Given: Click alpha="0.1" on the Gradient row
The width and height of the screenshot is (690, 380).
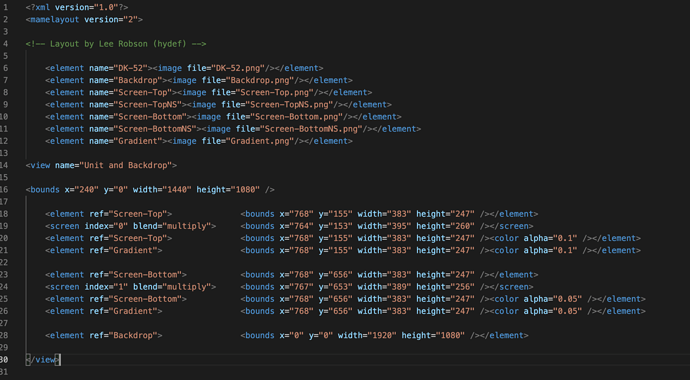Looking at the screenshot, I should (550, 250).
